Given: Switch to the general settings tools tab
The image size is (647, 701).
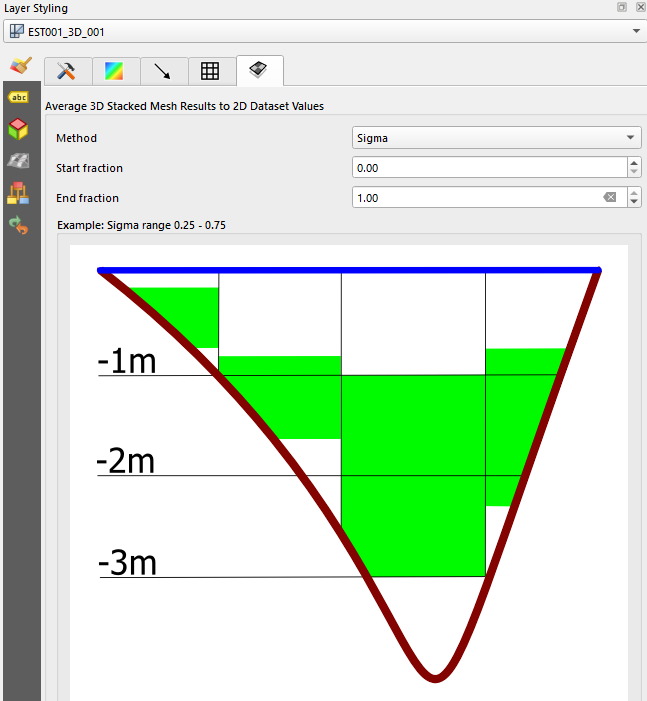Looking at the screenshot, I should pyautogui.click(x=67, y=71).
